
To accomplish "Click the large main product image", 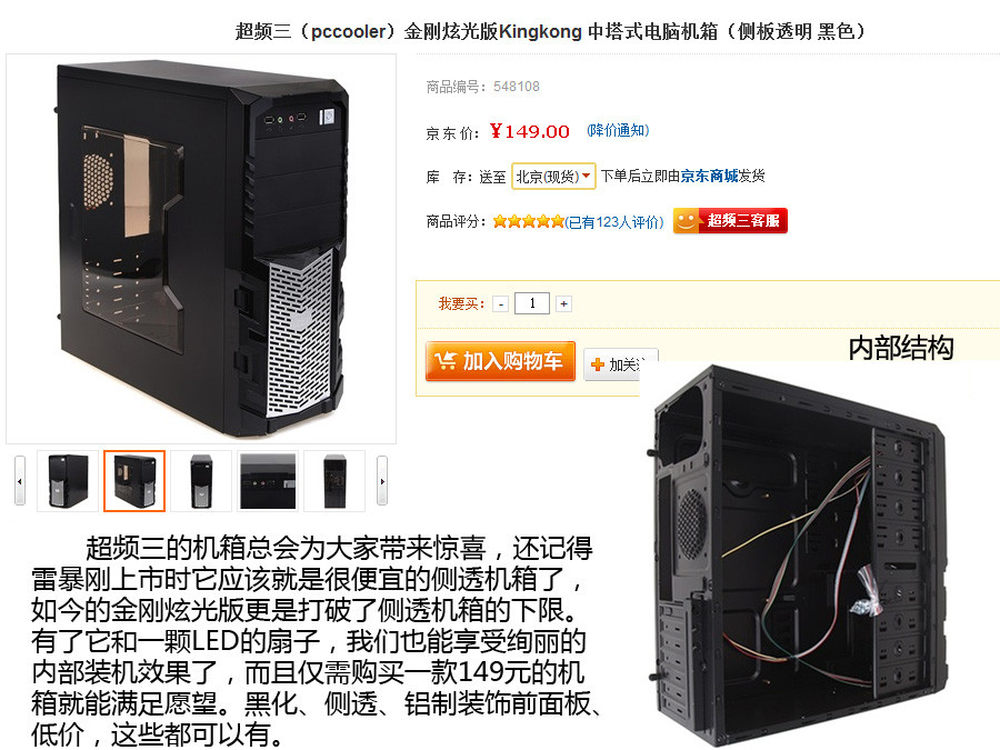I will tap(202, 249).
